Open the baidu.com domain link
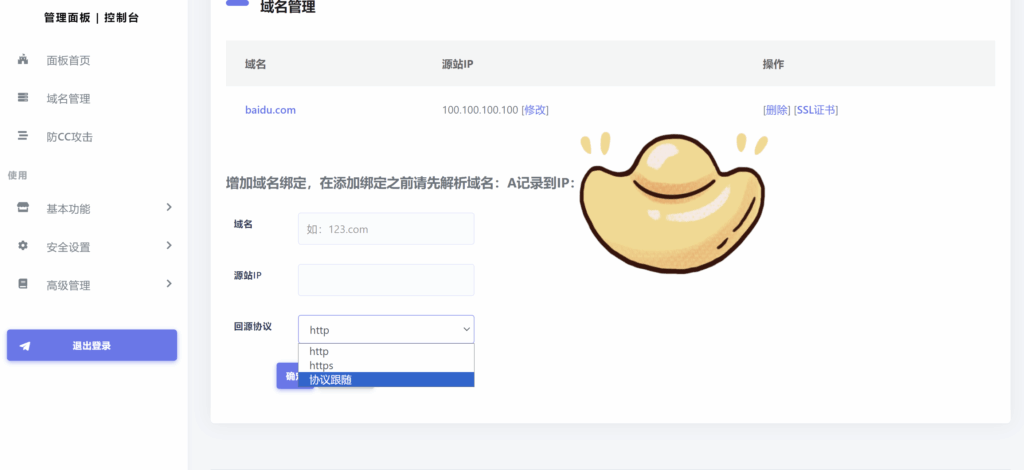1024x470 pixels. [x=270, y=110]
